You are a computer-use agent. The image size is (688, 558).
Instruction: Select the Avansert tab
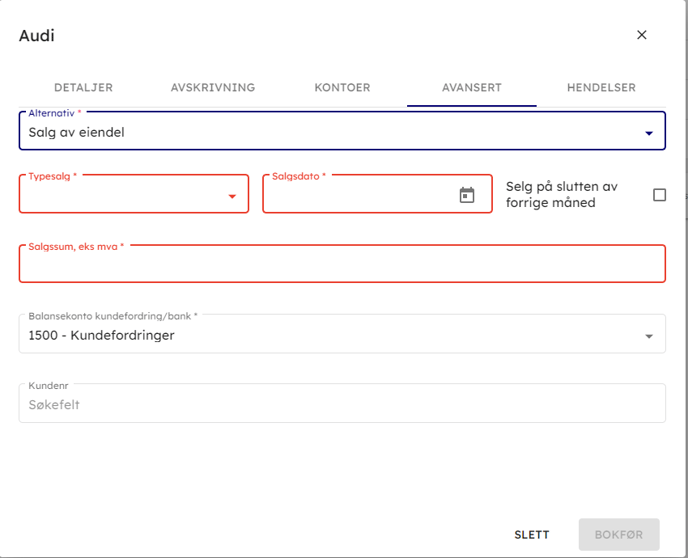(472, 88)
